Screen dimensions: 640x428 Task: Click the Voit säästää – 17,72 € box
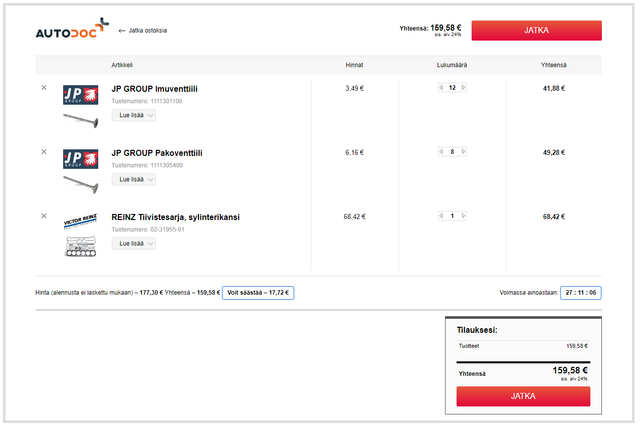click(x=258, y=293)
